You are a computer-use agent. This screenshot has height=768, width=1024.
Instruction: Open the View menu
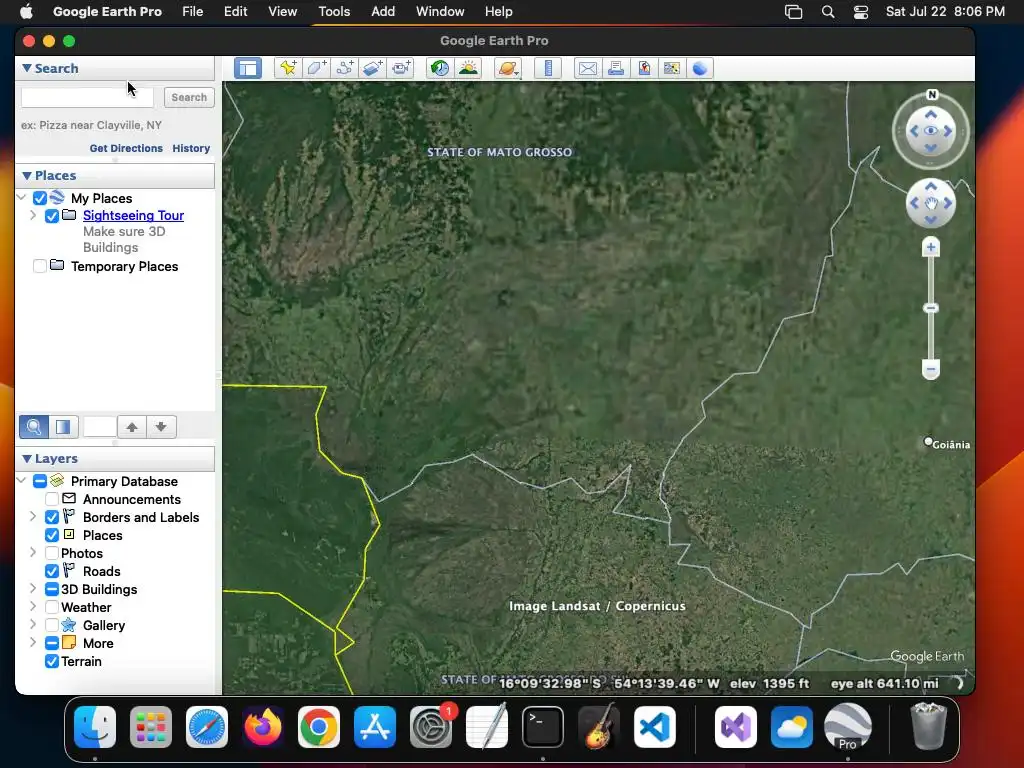click(282, 12)
